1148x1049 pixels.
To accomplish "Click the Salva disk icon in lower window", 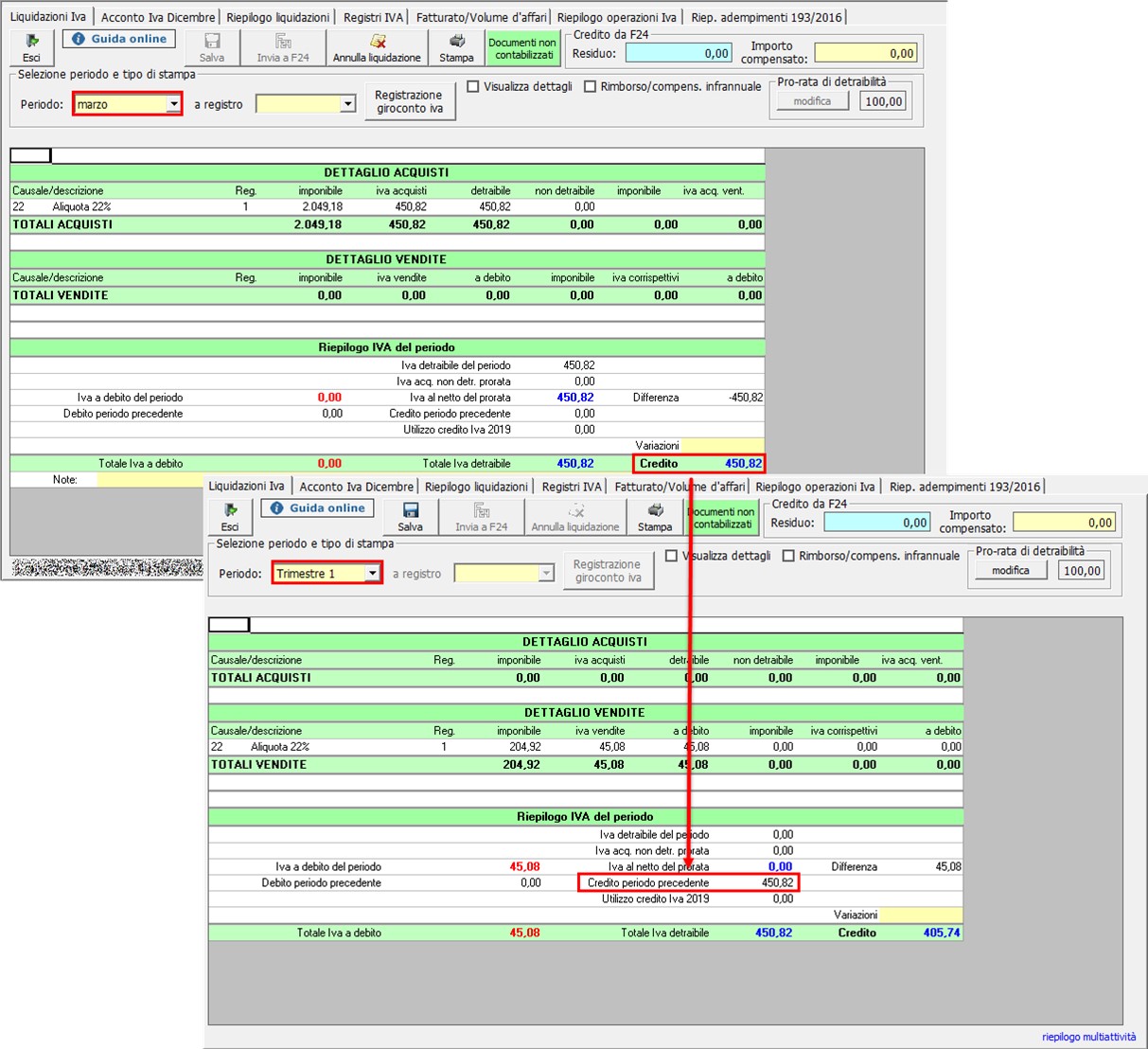I will click(x=410, y=516).
